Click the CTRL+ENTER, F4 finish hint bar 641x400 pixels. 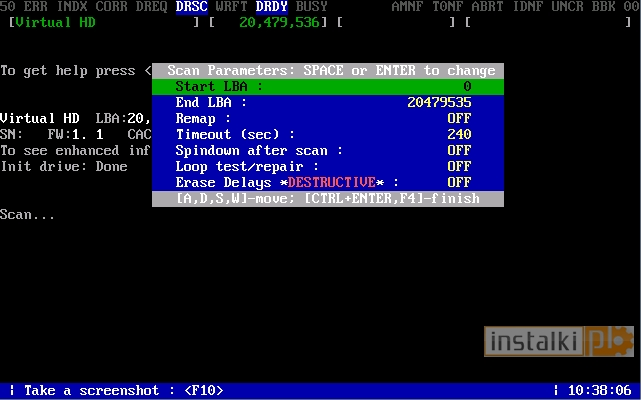(327, 198)
